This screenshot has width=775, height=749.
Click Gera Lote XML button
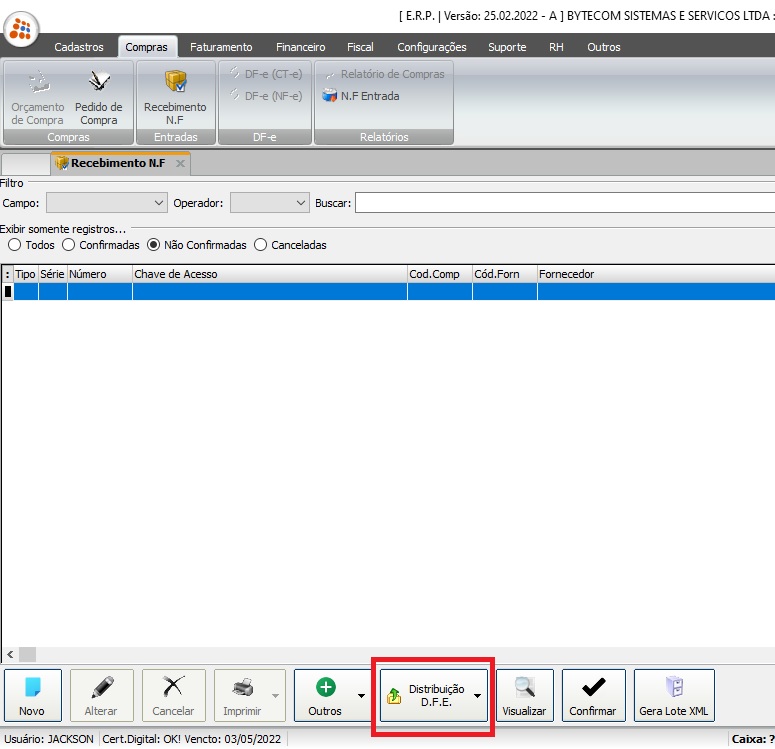pos(674,695)
